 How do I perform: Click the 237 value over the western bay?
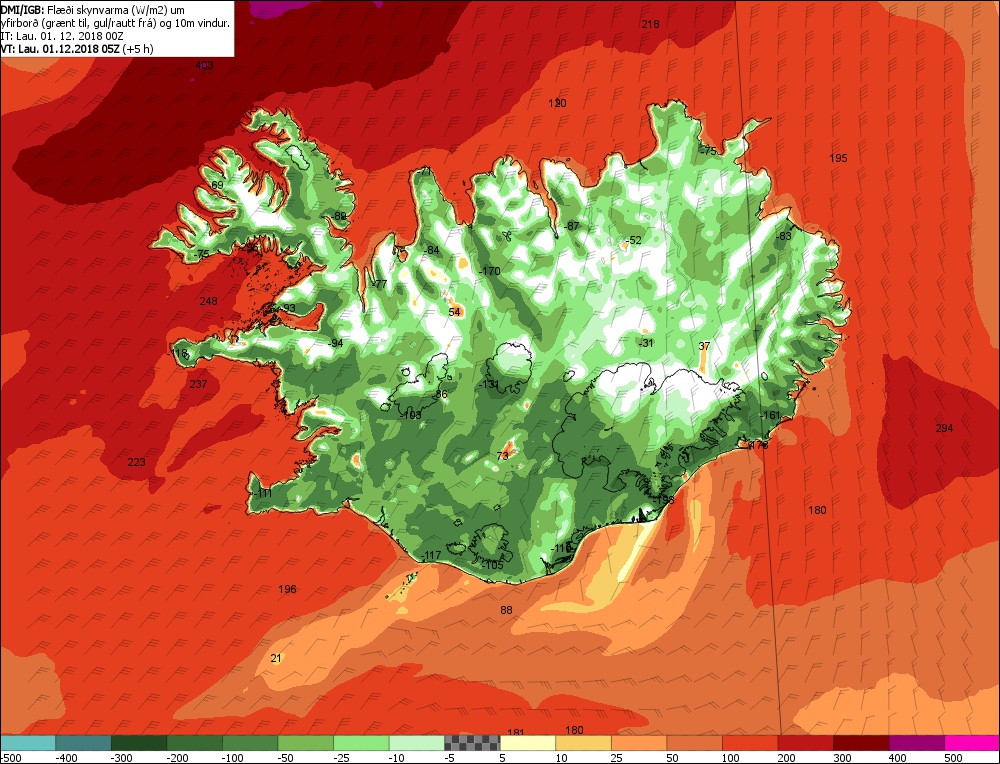pyautogui.click(x=198, y=384)
